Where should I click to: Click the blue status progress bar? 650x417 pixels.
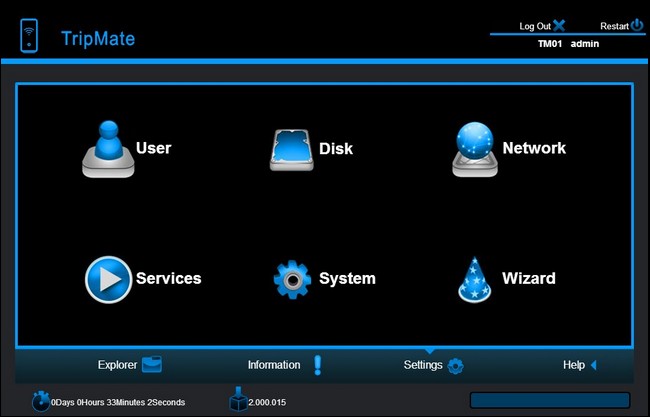point(550,400)
